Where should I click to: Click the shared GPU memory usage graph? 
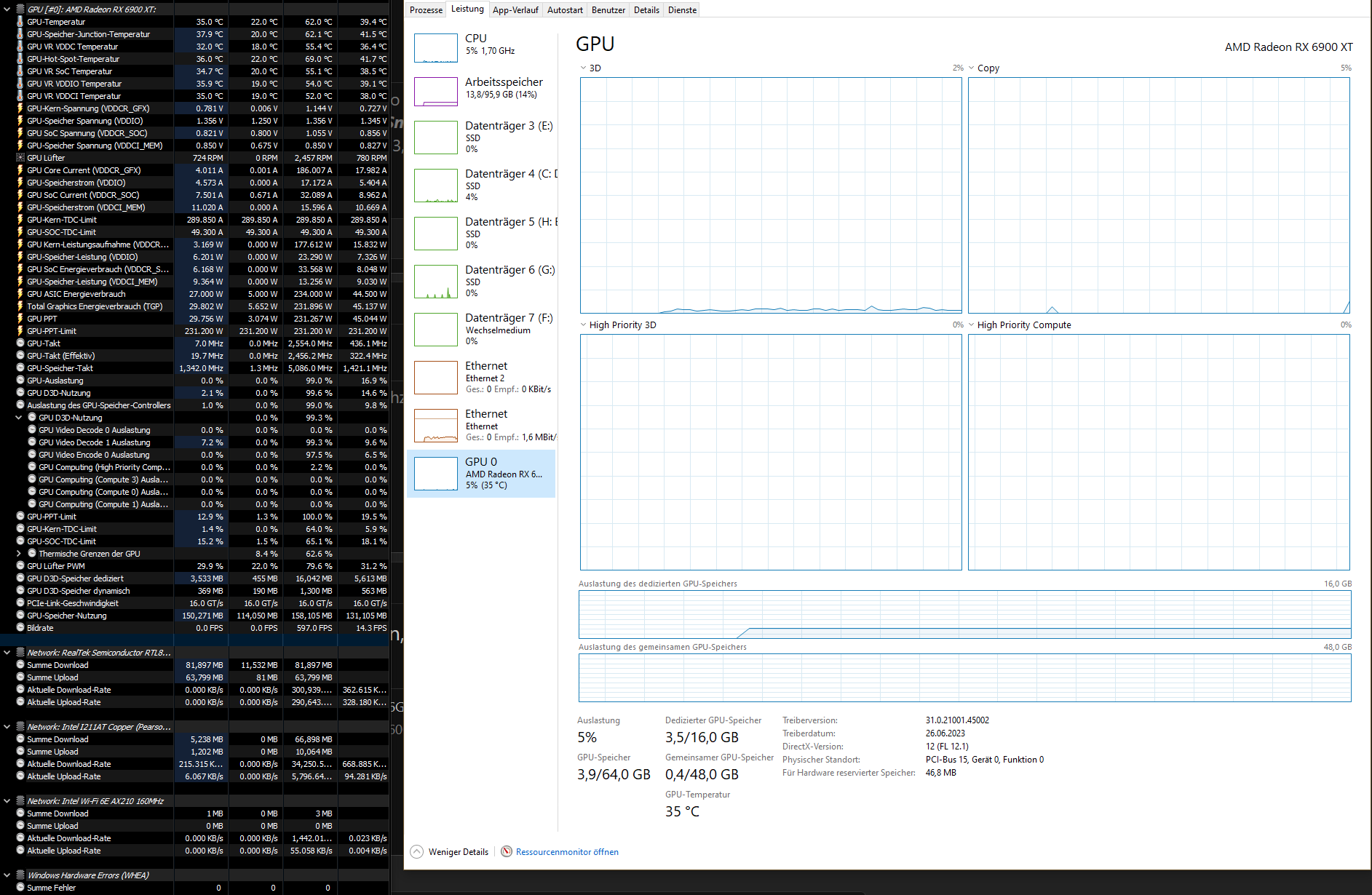pos(965,678)
